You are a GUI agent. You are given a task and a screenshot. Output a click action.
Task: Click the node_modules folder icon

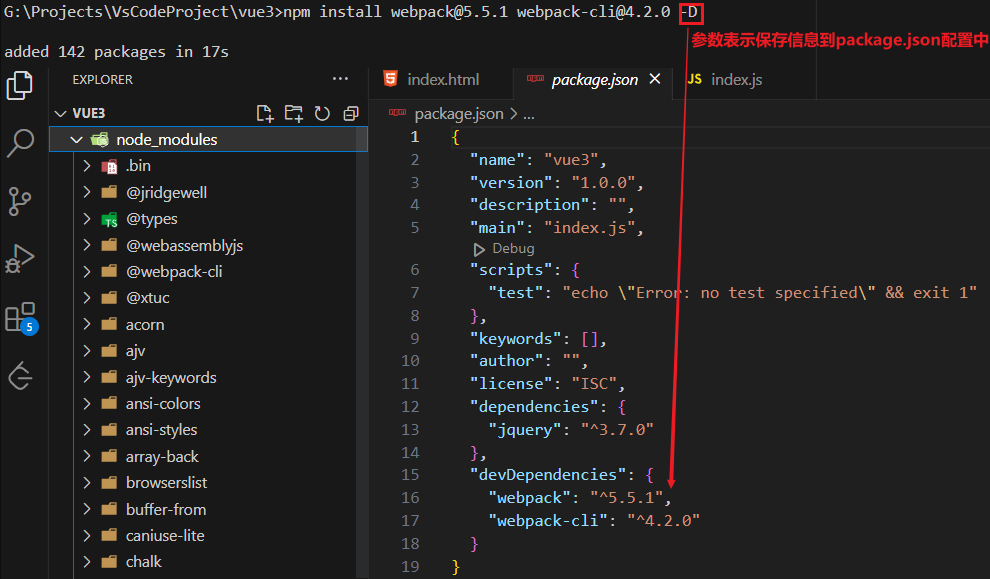point(100,140)
